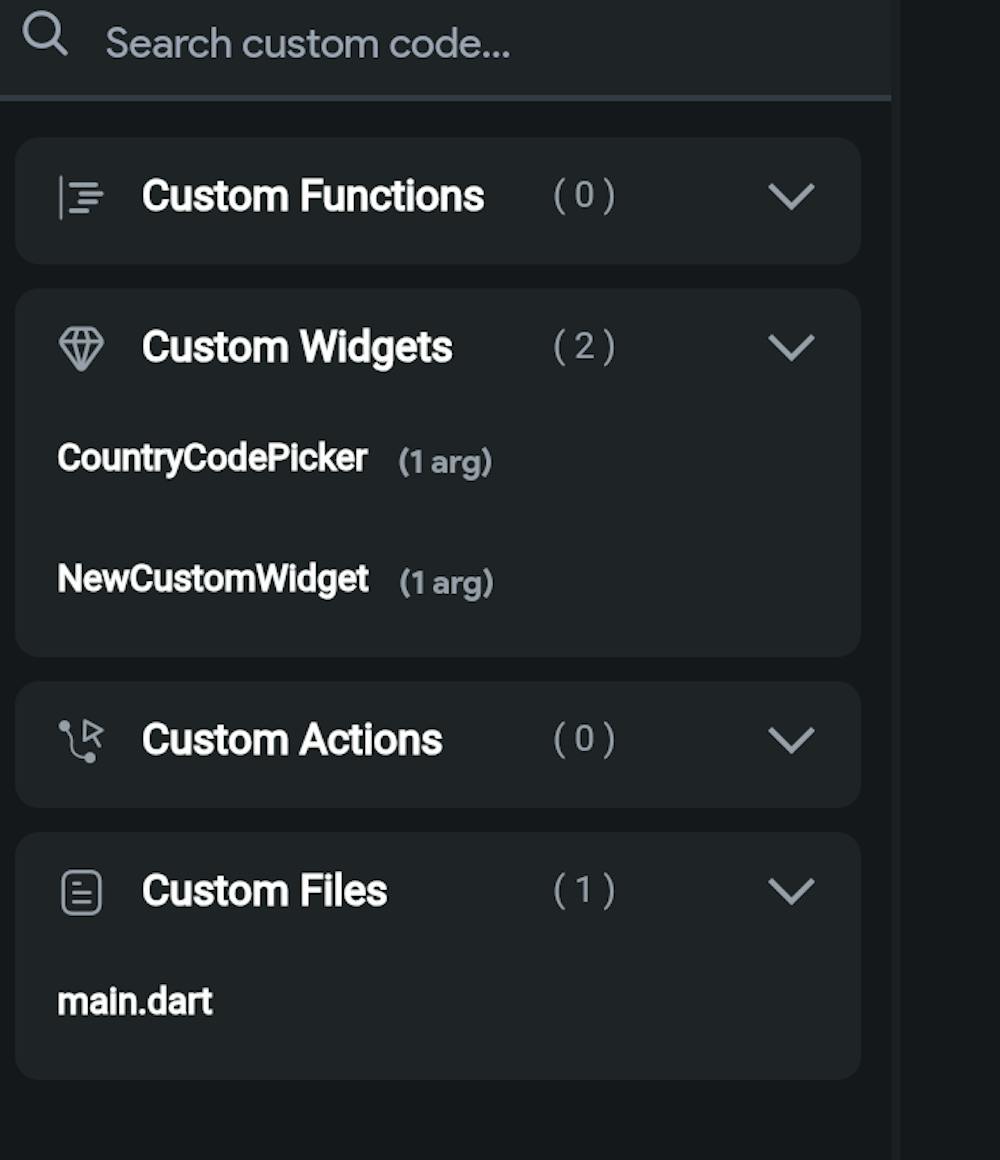
Task: Click the Custom Widgets count badge
Action: click(x=584, y=347)
